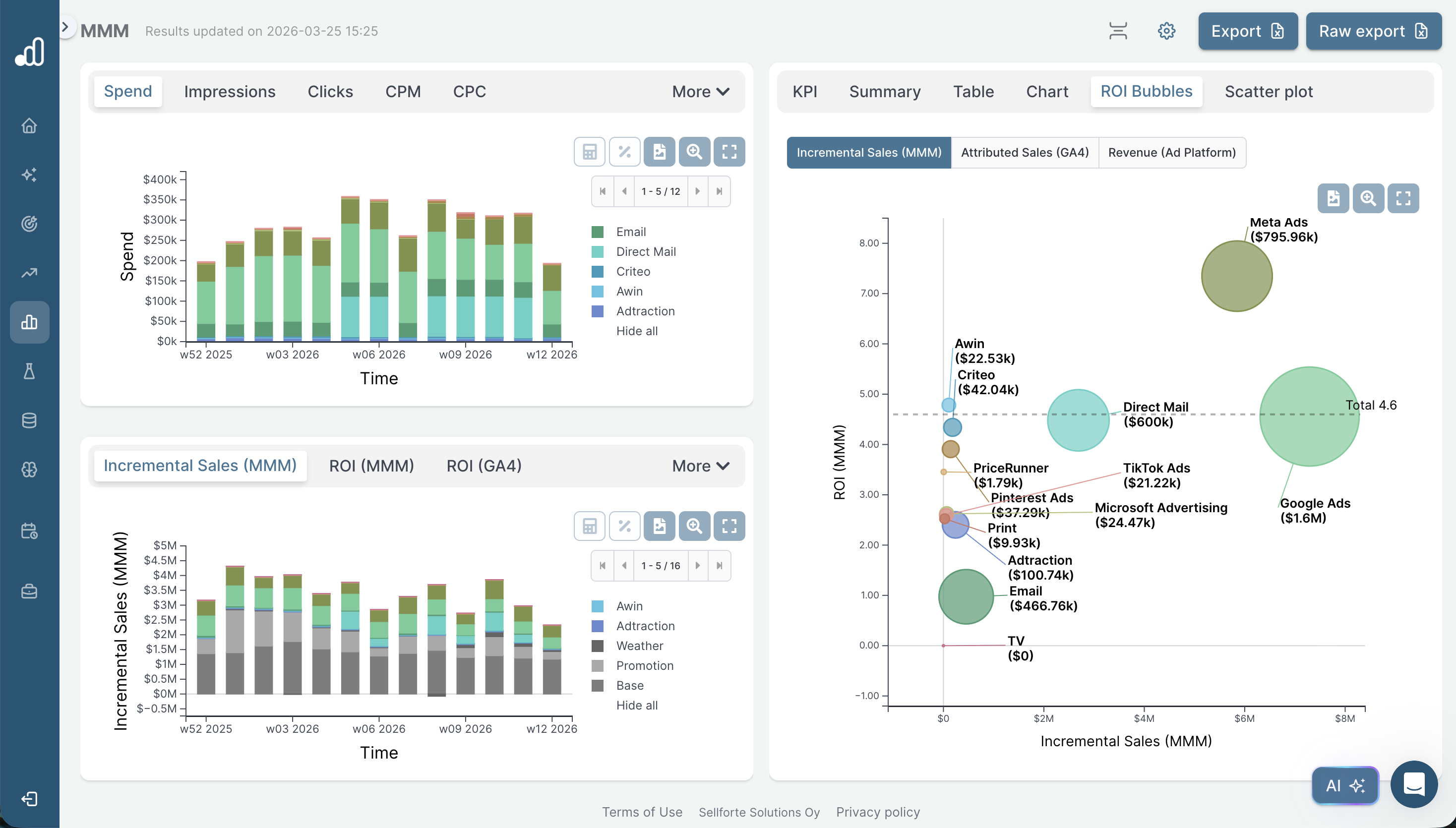Expand the collapsed sidebar chevron
The height and width of the screenshot is (828, 1456).
(x=65, y=27)
